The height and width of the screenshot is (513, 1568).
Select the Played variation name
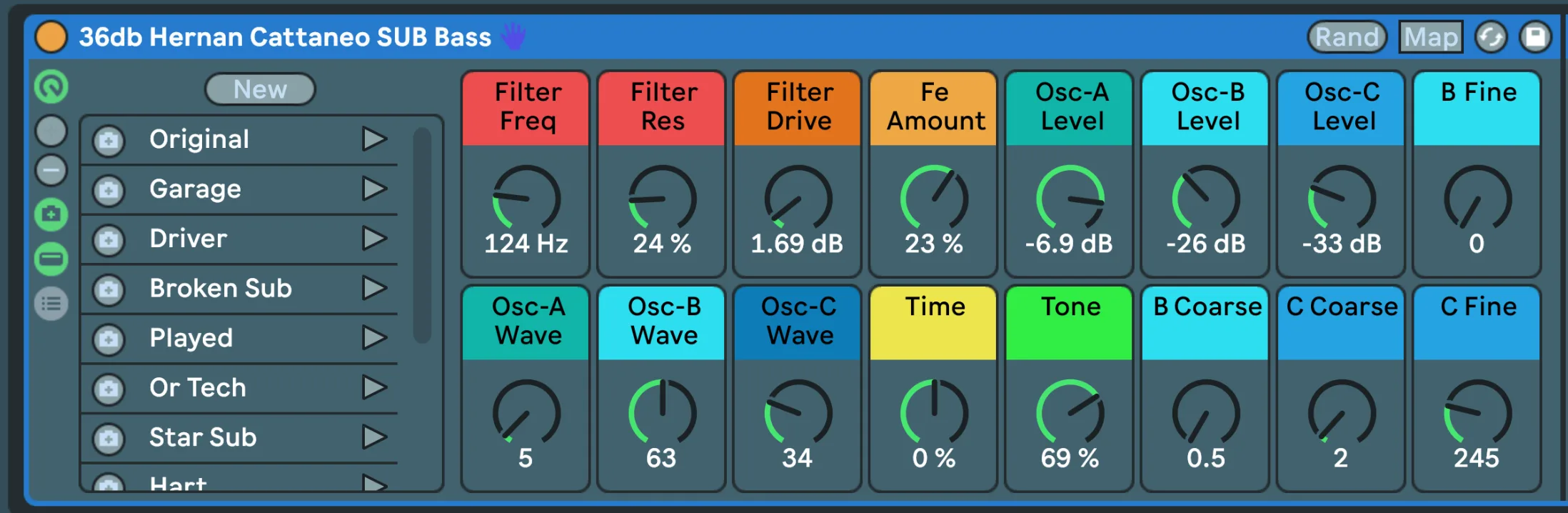pyautogui.click(x=191, y=338)
